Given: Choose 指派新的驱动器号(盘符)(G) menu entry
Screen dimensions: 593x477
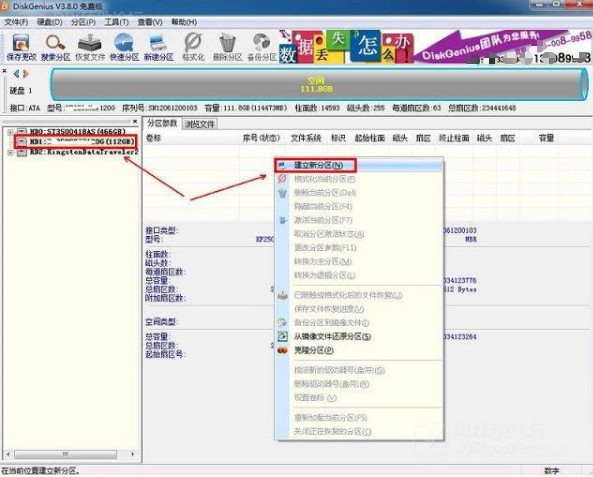Looking at the screenshot, I should (359, 370).
